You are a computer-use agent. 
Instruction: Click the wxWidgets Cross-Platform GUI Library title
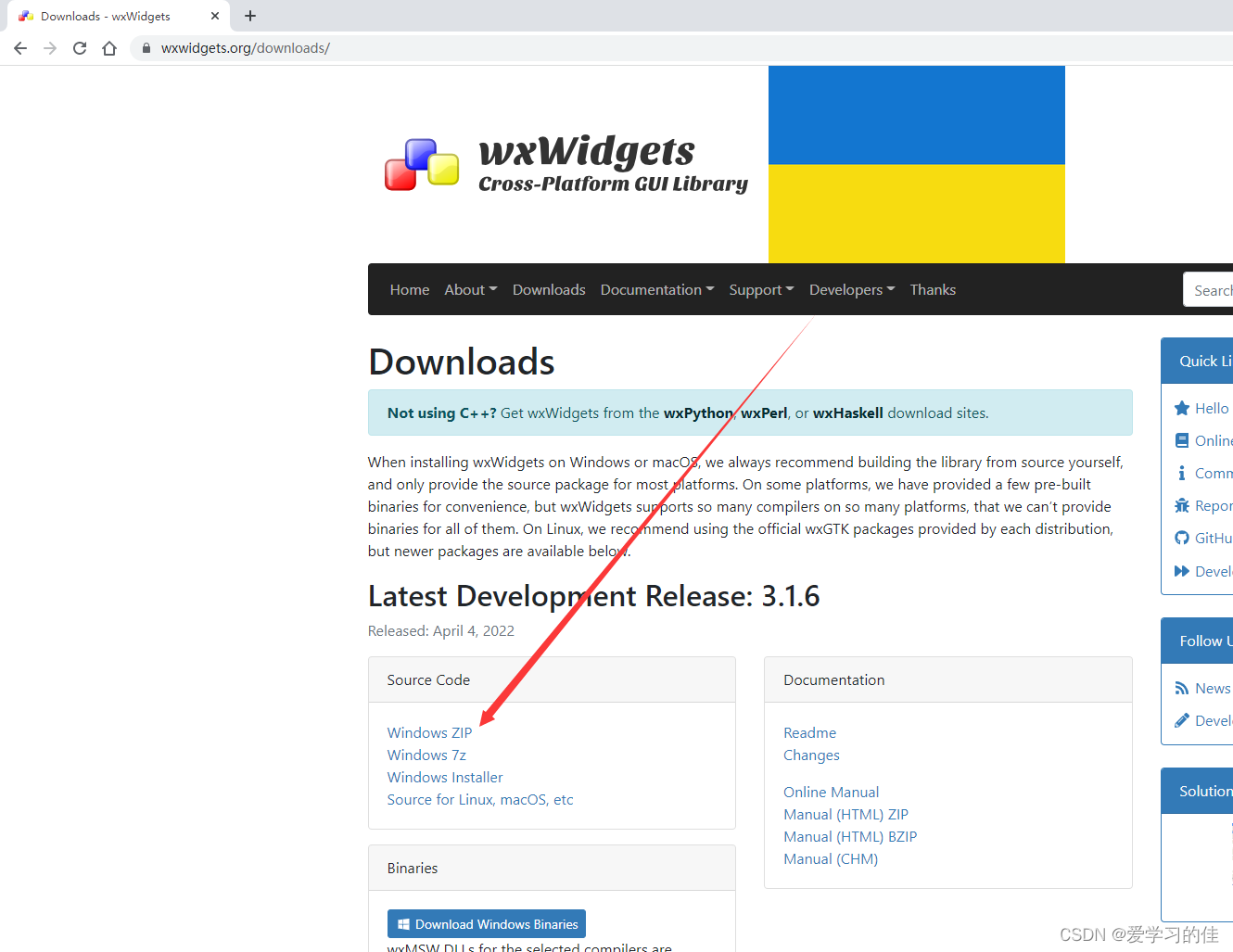(613, 163)
